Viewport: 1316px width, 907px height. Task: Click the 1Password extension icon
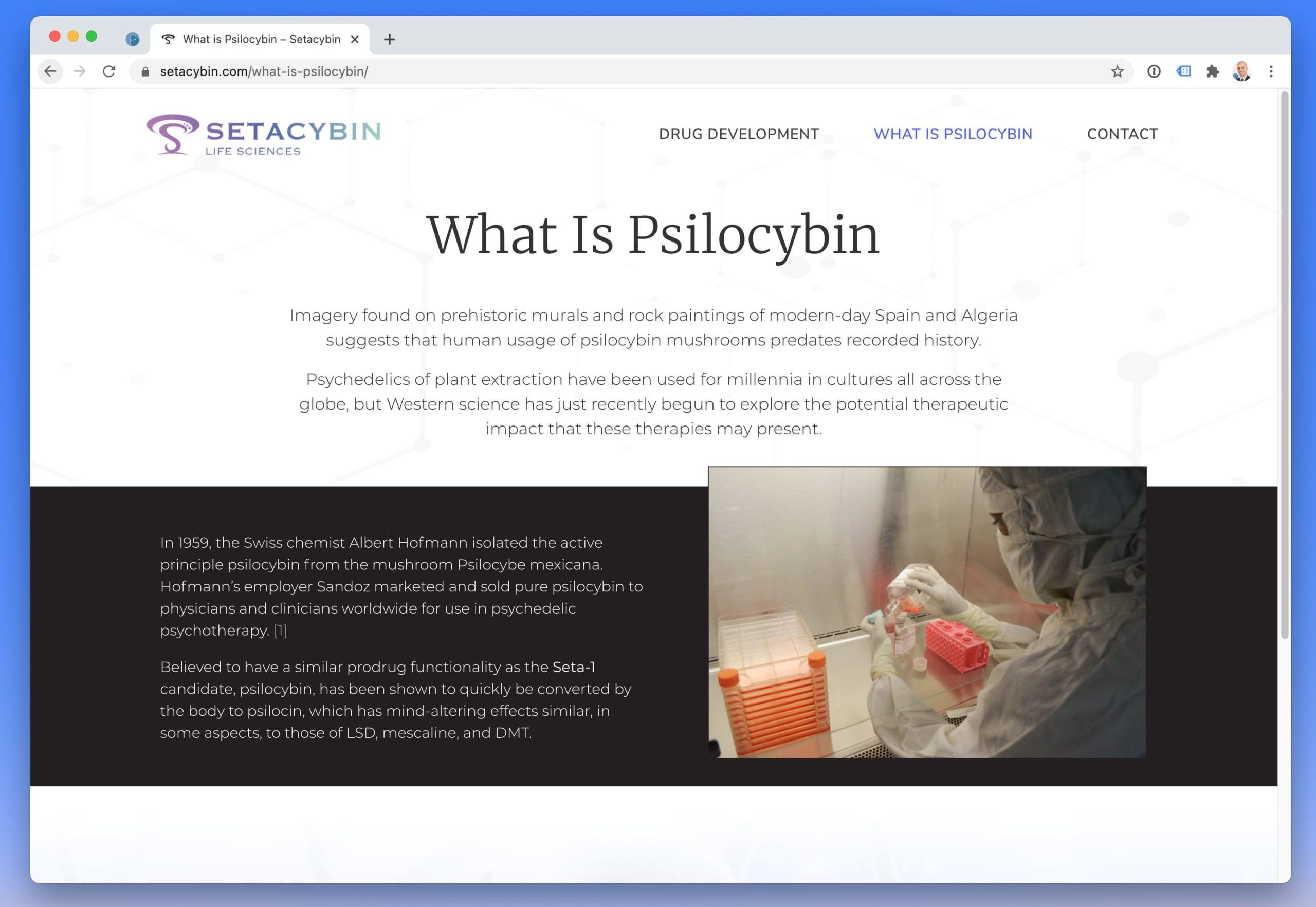[1154, 71]
